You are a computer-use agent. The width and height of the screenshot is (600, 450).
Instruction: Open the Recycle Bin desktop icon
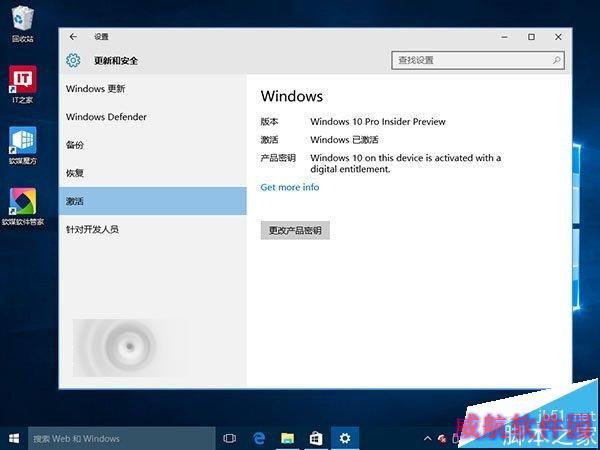click(23, 23)
